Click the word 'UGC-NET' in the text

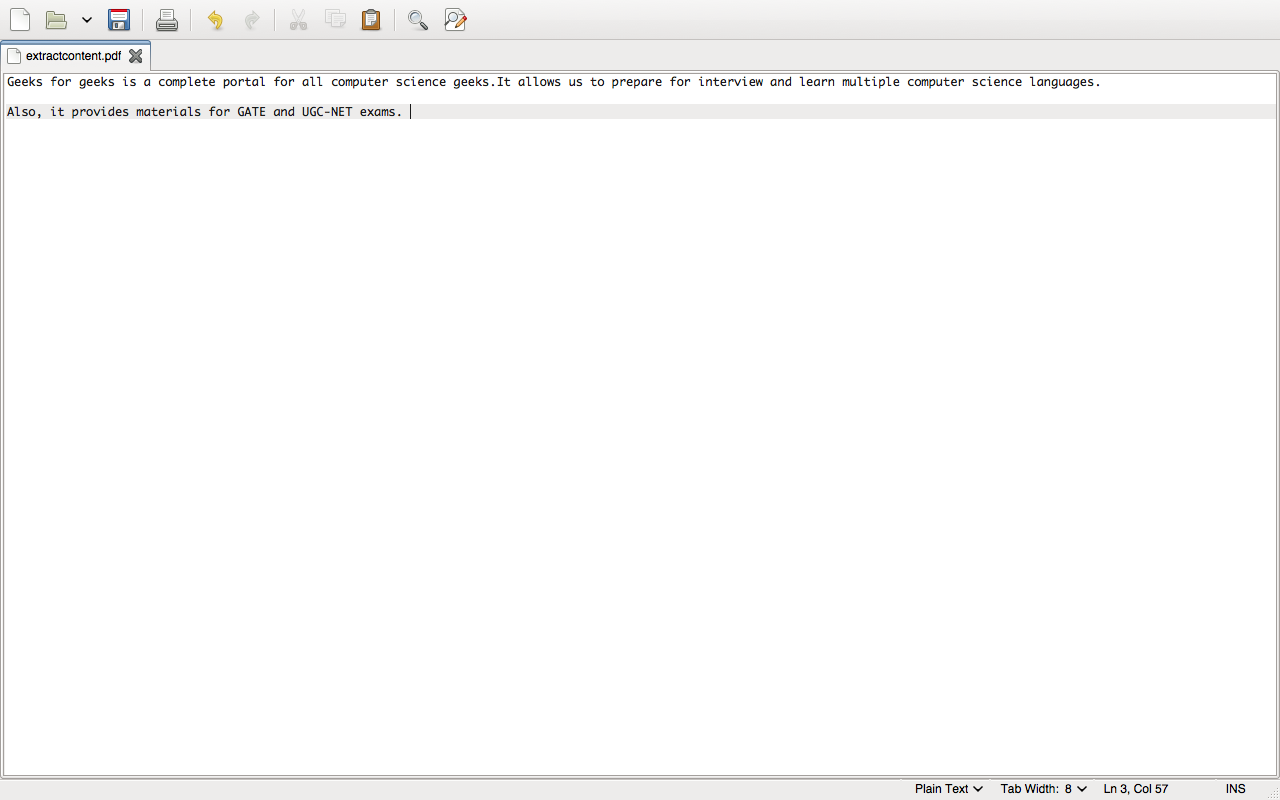pos(327,112)
